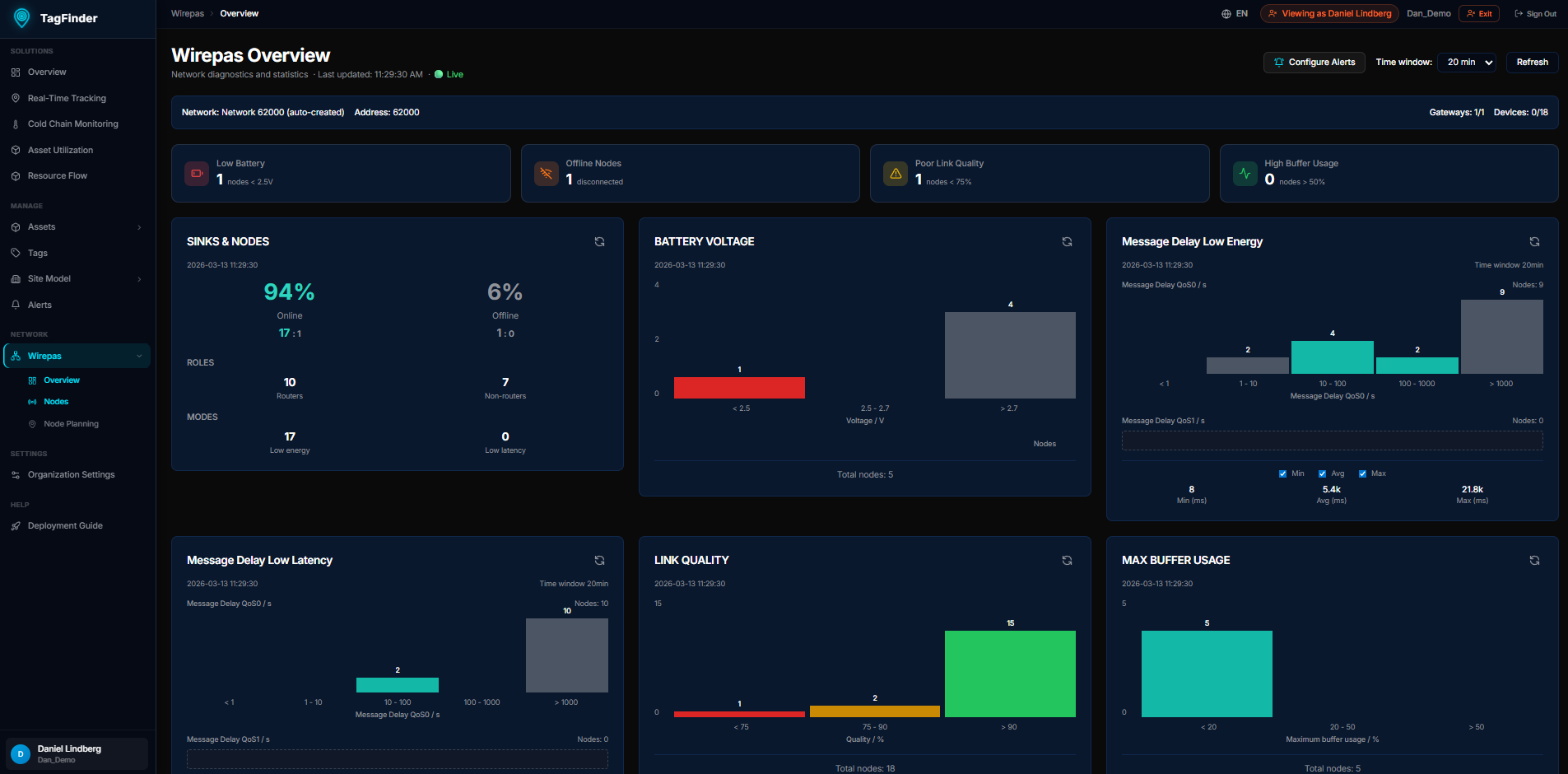Refresh Message Delay Low Latency card

tap(599, 561)
